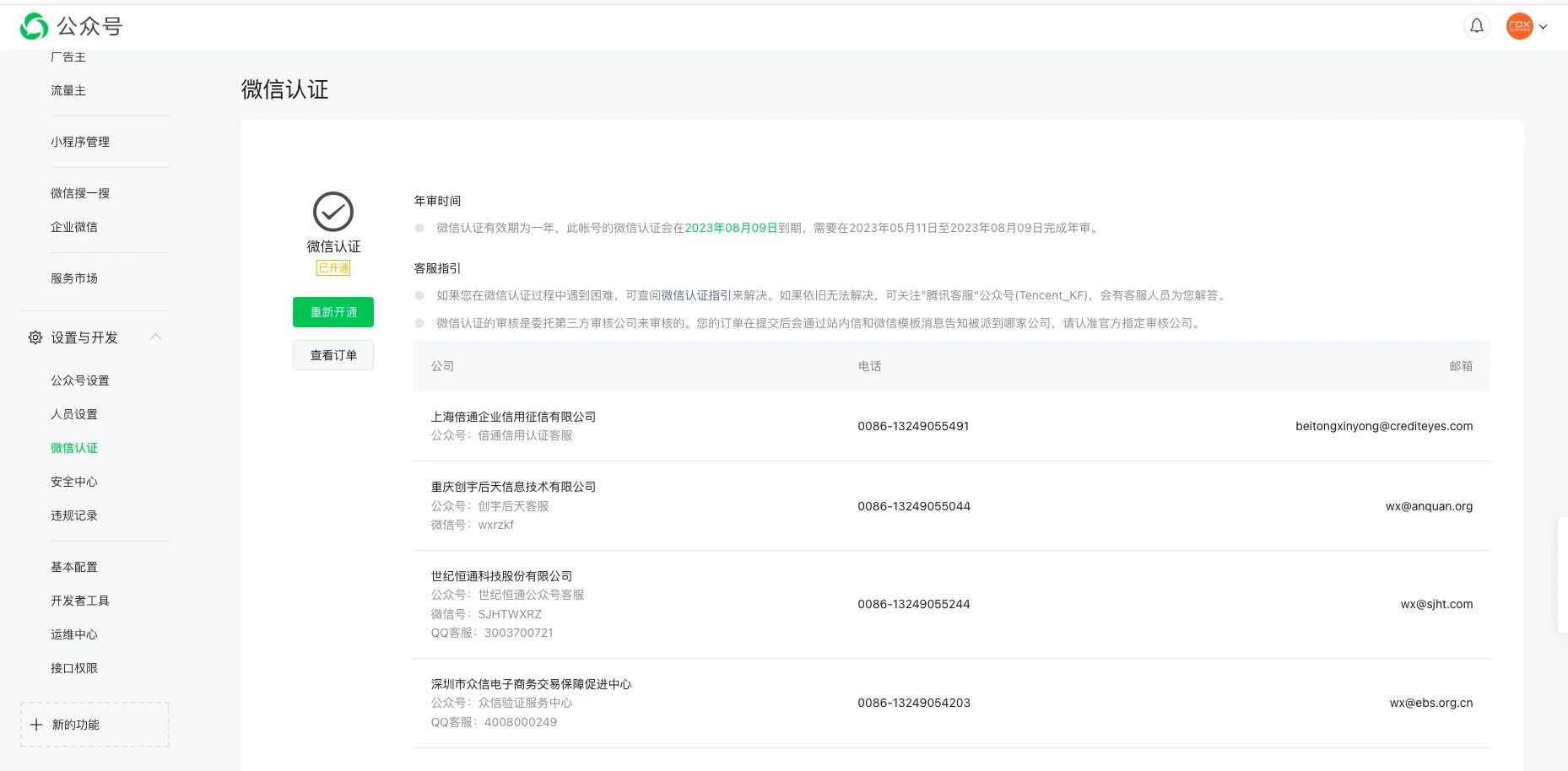Open 公众号设置 page
1568x771 pixels.
tap(80, 380)
